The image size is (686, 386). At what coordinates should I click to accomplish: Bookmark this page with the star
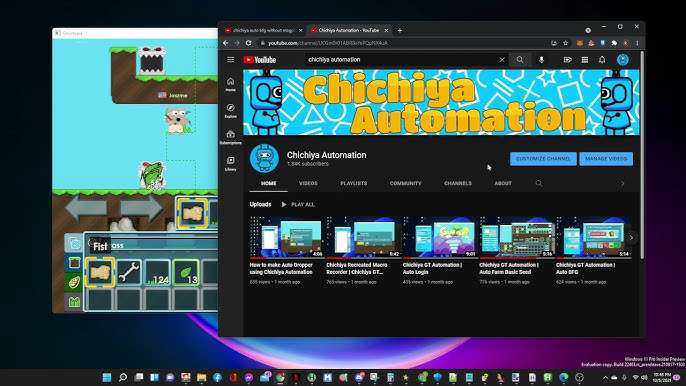565,43
